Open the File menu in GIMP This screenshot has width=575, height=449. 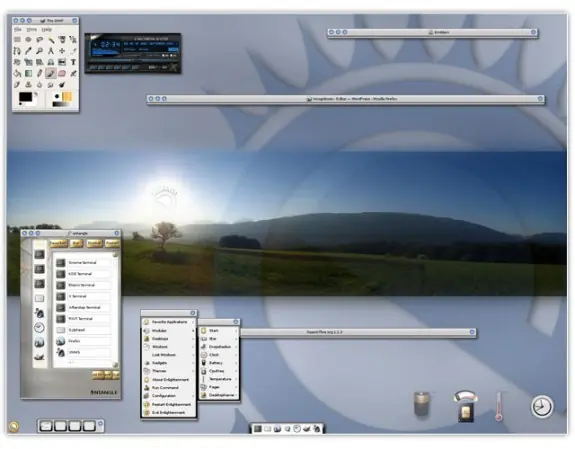pyautogui.click(x=18, y=29)
